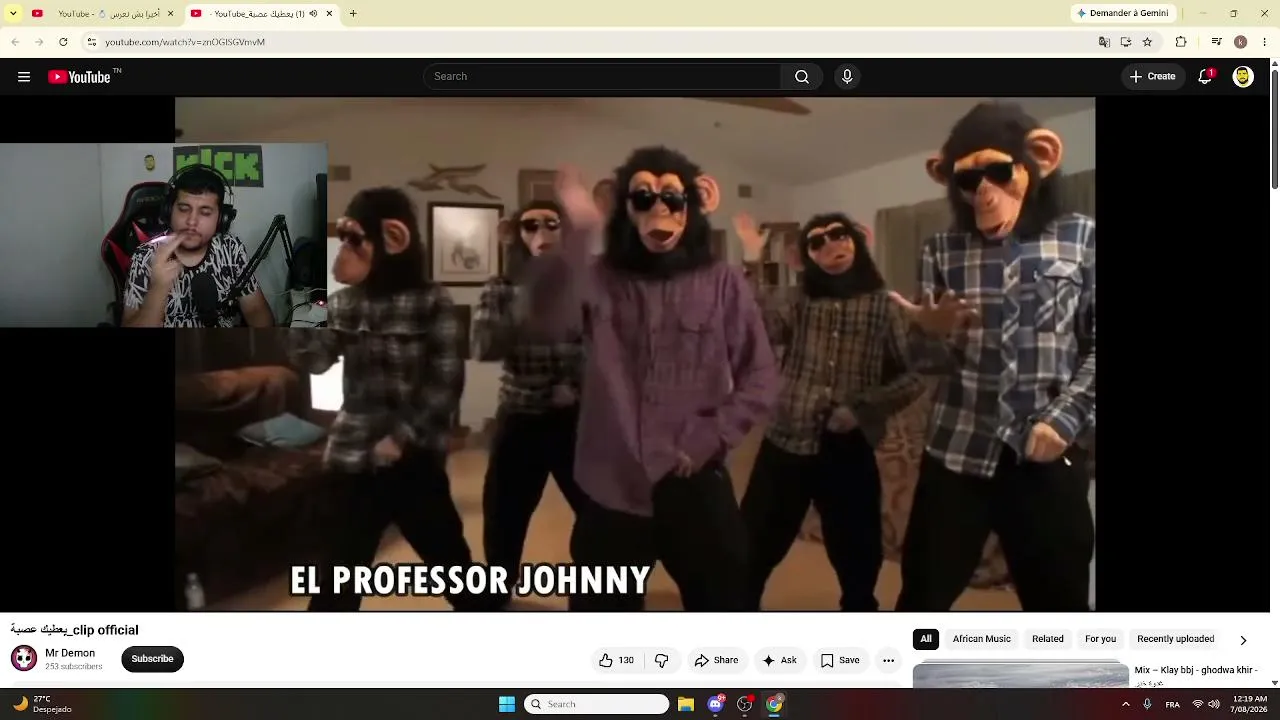1280x720 pixels.
Task: Open the Chrome three-dot menu
Action: [x=1265, y=42]
